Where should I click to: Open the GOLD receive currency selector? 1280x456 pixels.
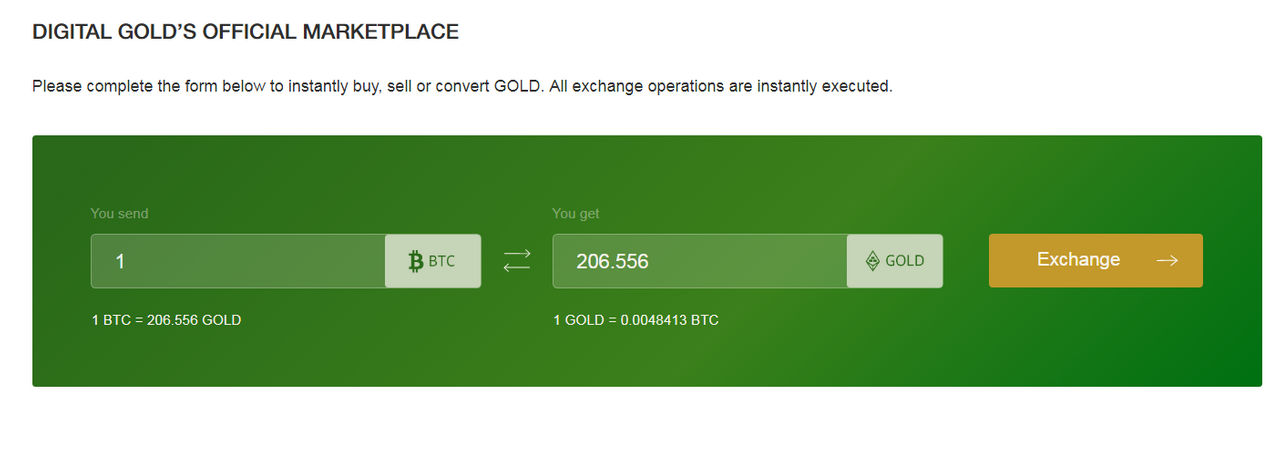pyautogui.click(x=895, y=261)
